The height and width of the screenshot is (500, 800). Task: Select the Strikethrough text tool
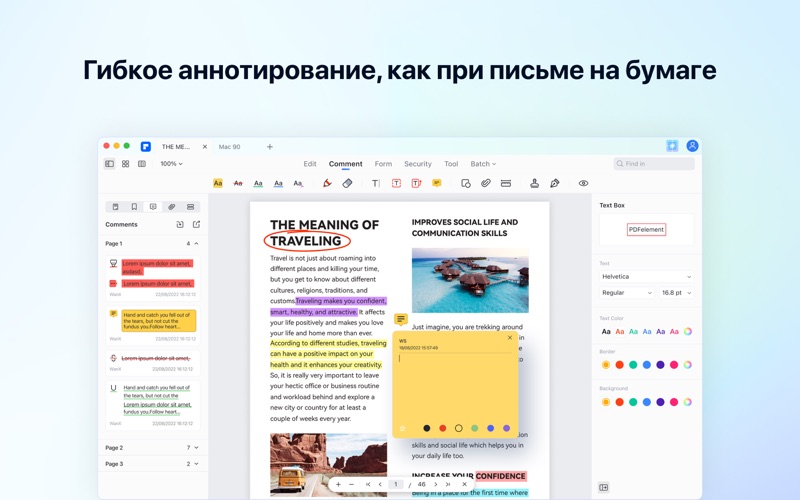(238, 183)
